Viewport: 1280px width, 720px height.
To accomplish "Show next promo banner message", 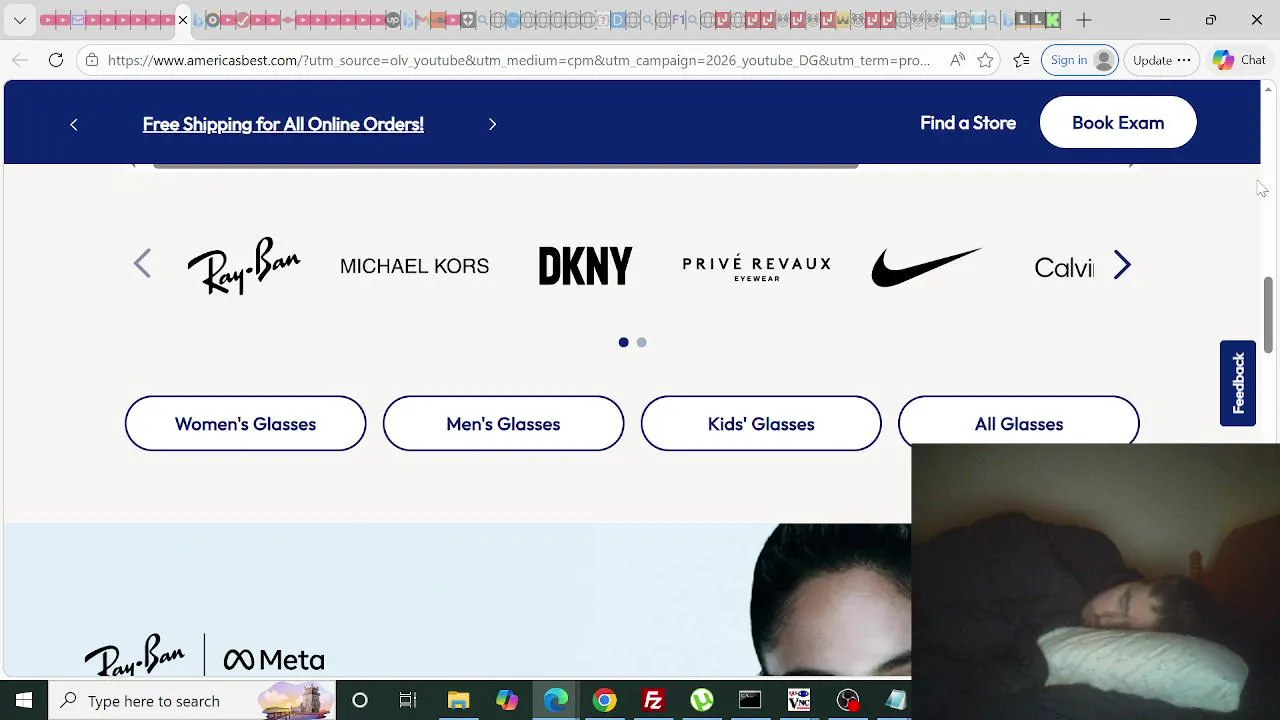I will point(492,124).
